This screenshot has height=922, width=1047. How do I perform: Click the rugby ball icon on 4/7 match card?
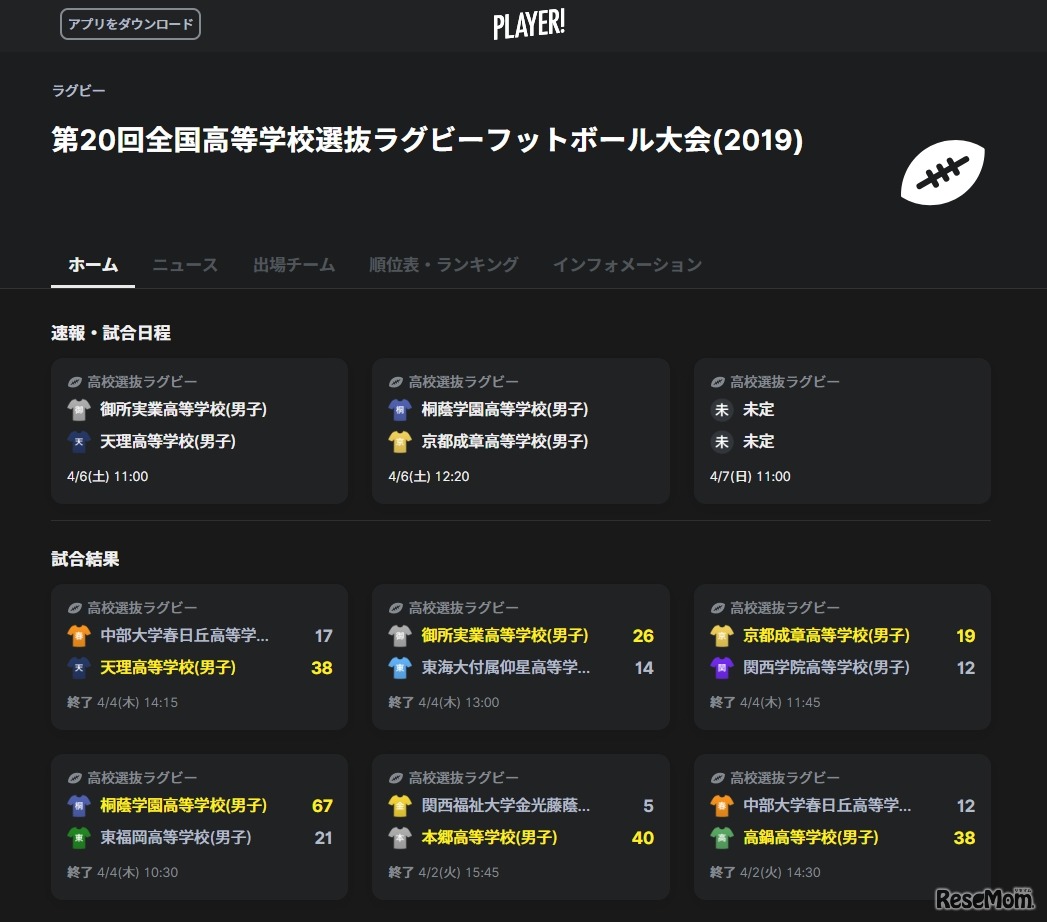pos(718,381)
